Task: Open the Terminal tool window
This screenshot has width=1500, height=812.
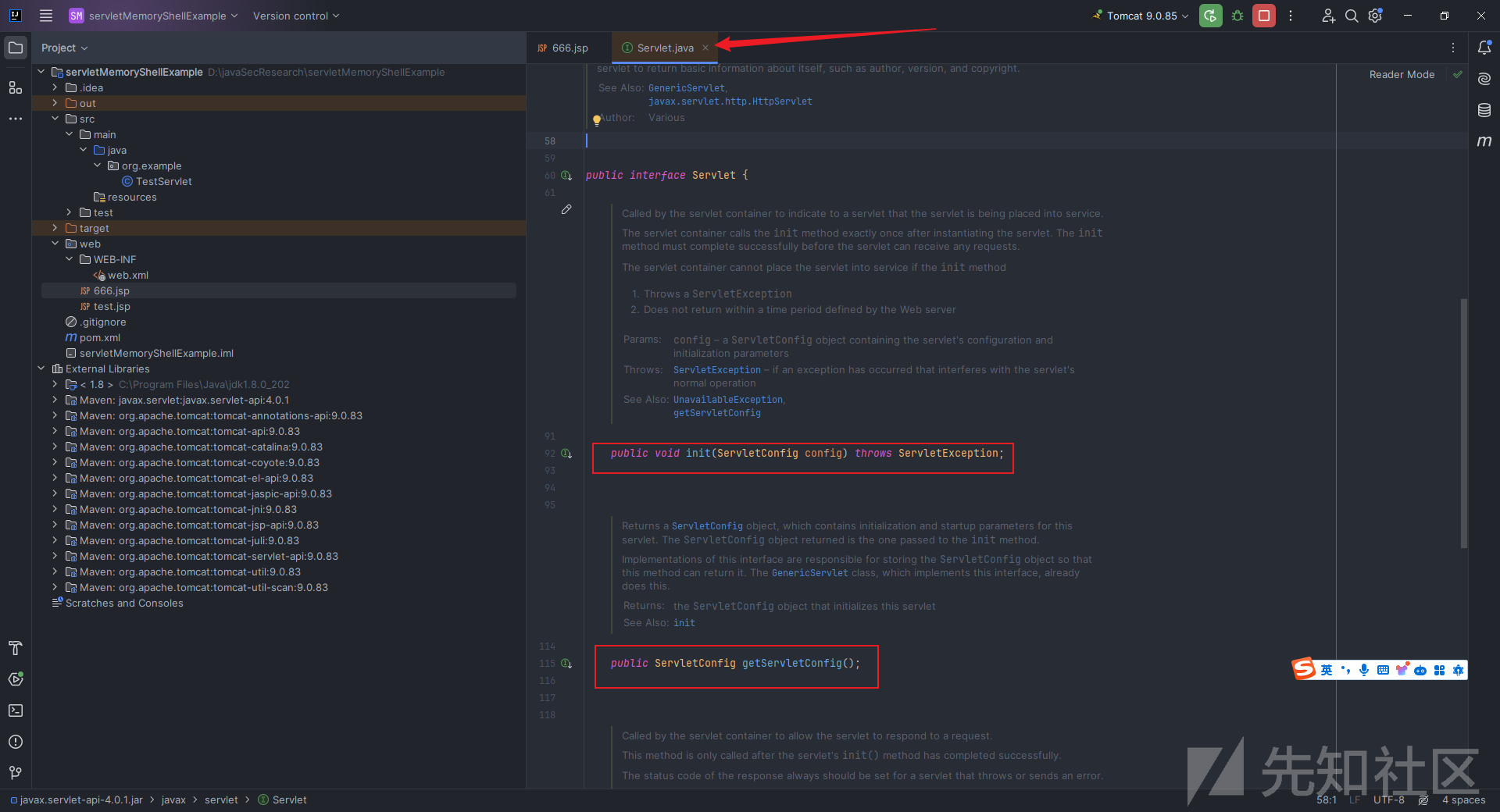Action: 16,710
